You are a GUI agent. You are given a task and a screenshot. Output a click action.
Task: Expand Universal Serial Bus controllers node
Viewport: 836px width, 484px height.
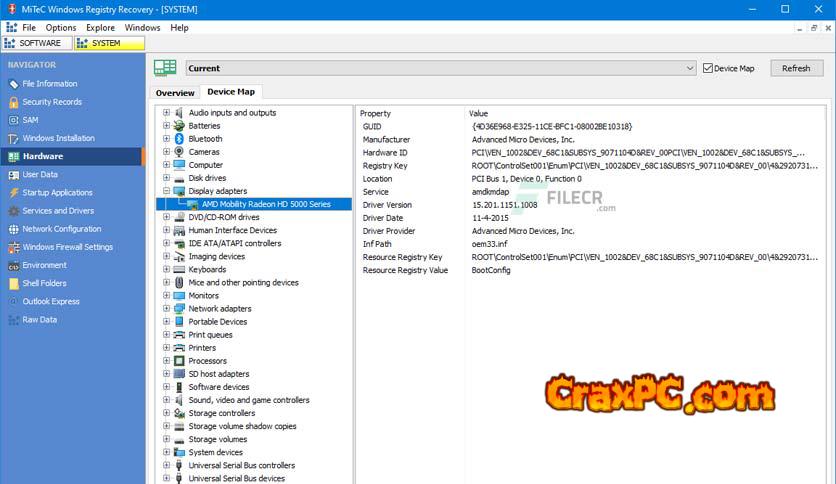pos(166,465)
